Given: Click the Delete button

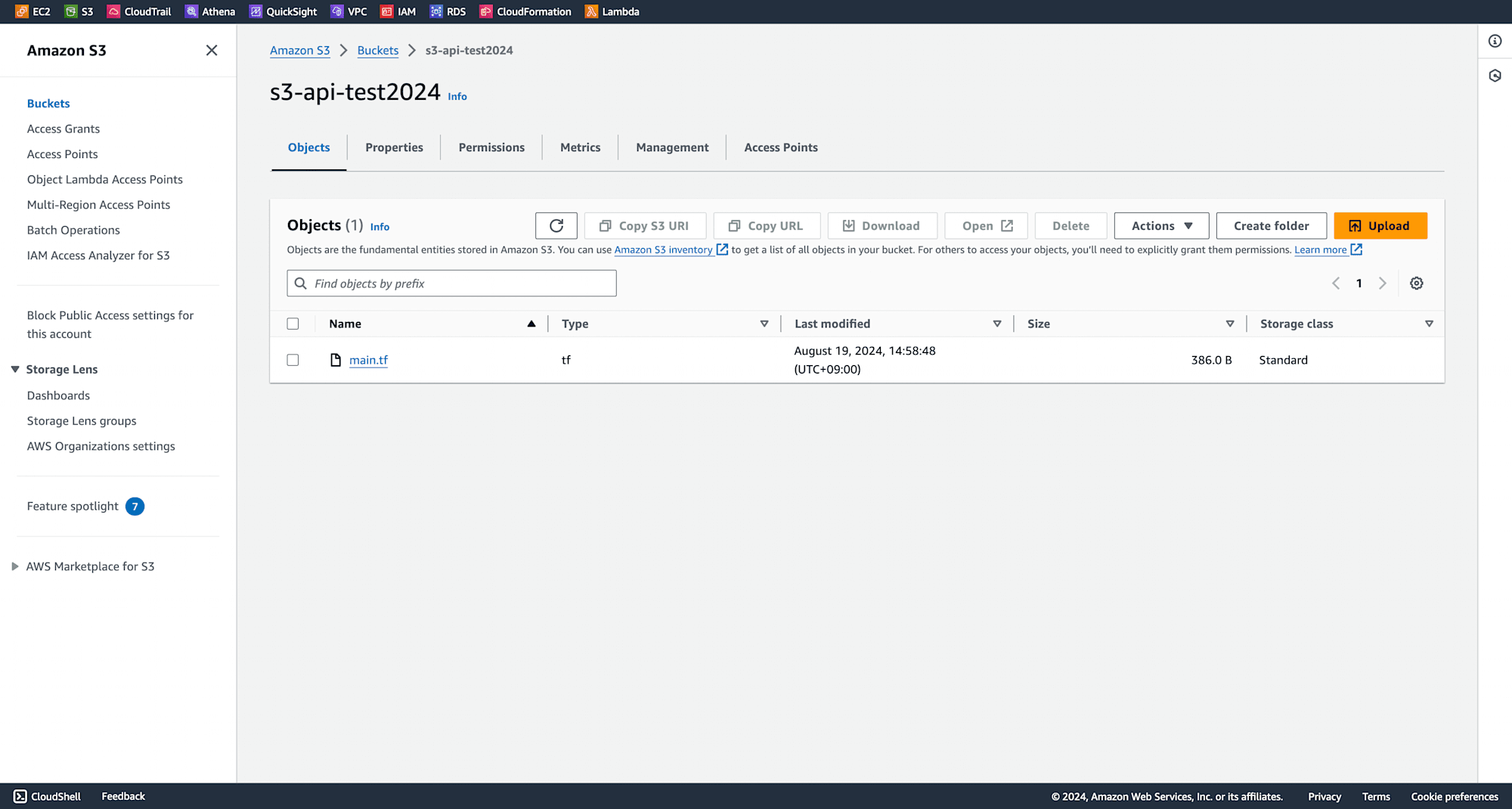Looking at the screenshot, I should click(1070, 225).
